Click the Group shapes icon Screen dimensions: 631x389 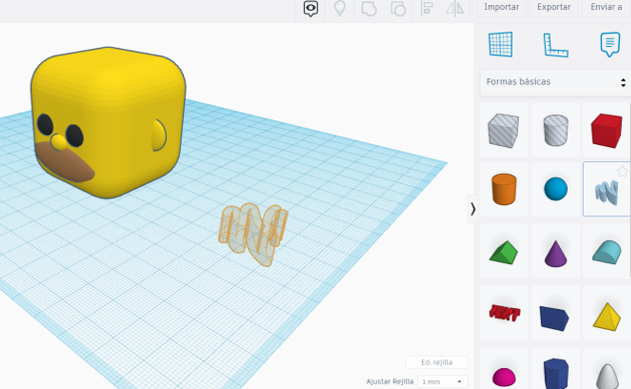(369, 8)
